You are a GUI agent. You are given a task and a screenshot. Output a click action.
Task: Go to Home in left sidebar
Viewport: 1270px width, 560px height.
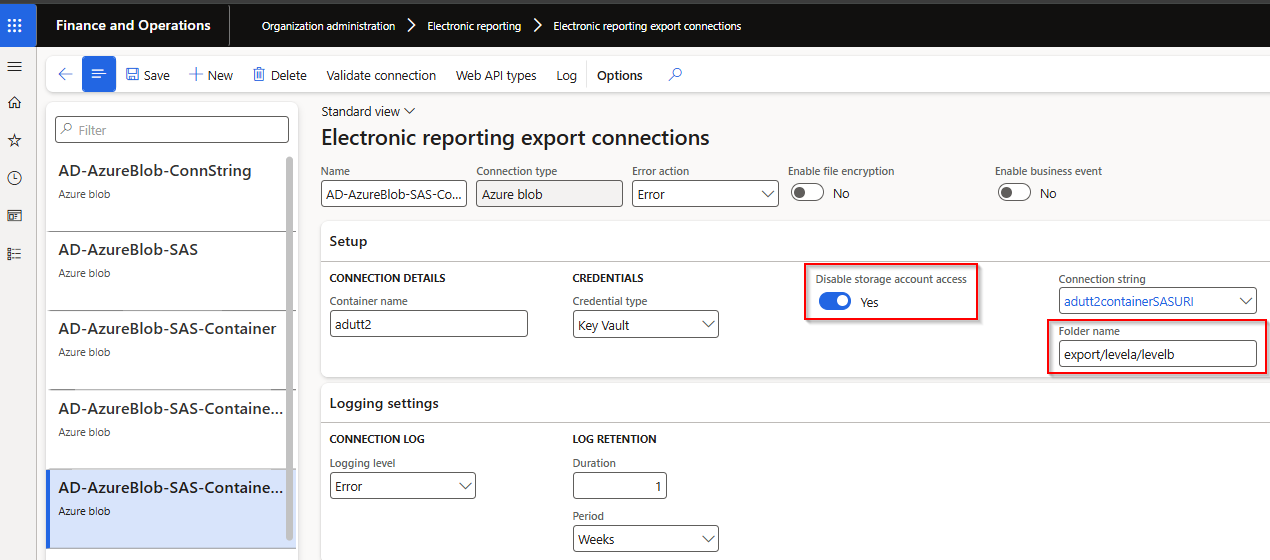tap(15, 102)
